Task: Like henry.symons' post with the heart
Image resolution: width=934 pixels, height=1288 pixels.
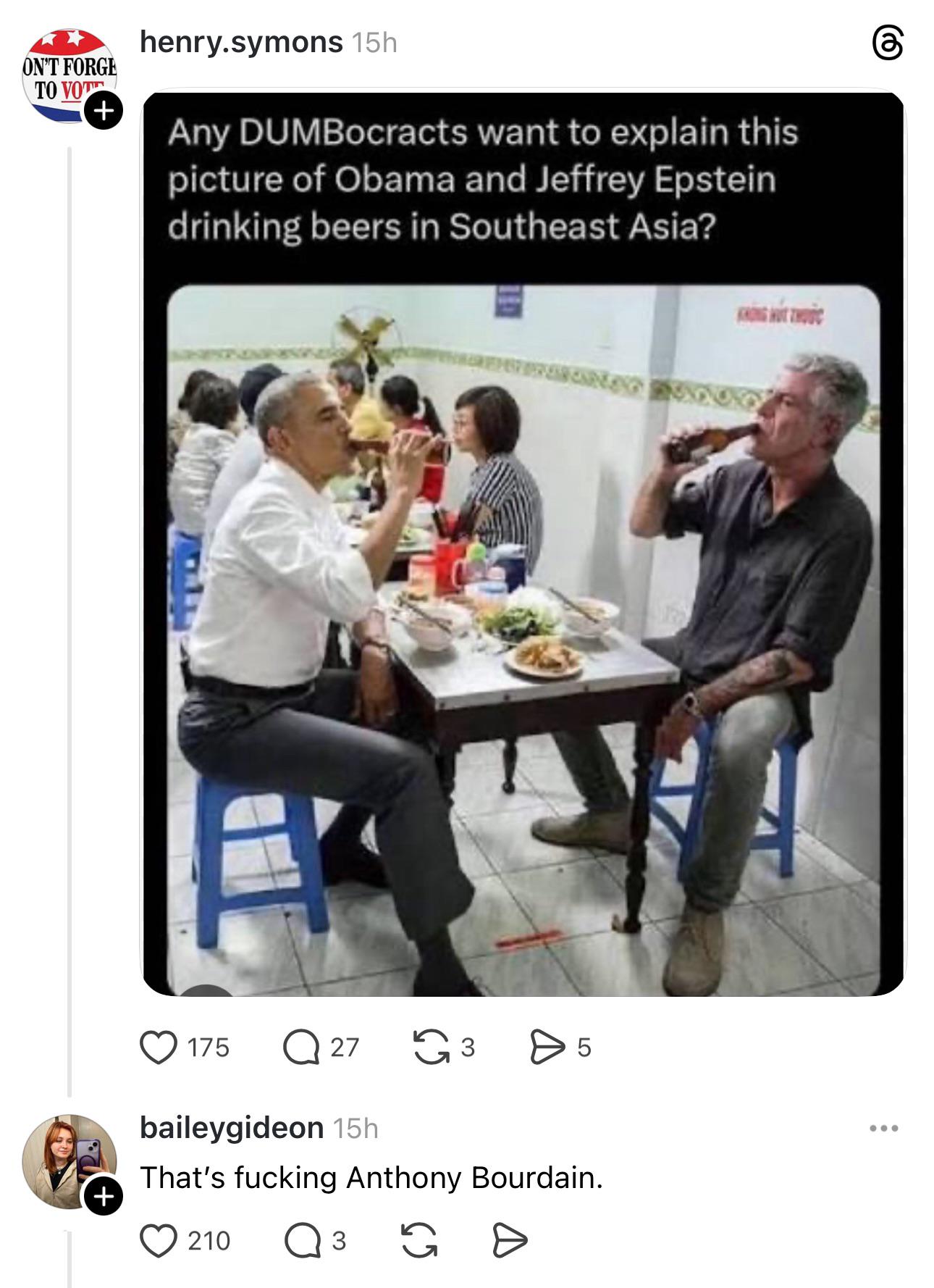Action: pyautogui.click(x=159, y=1047)
